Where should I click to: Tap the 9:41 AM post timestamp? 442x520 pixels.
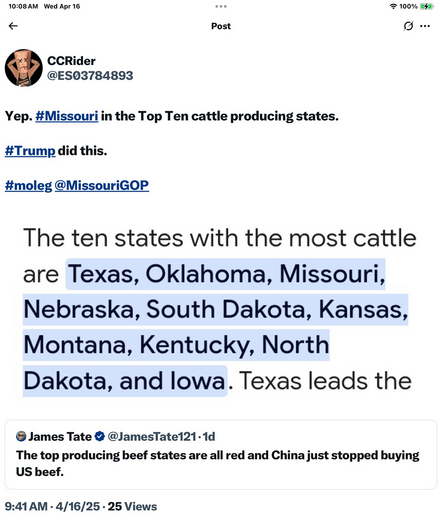pyautogui.click(x=26, y=506)
